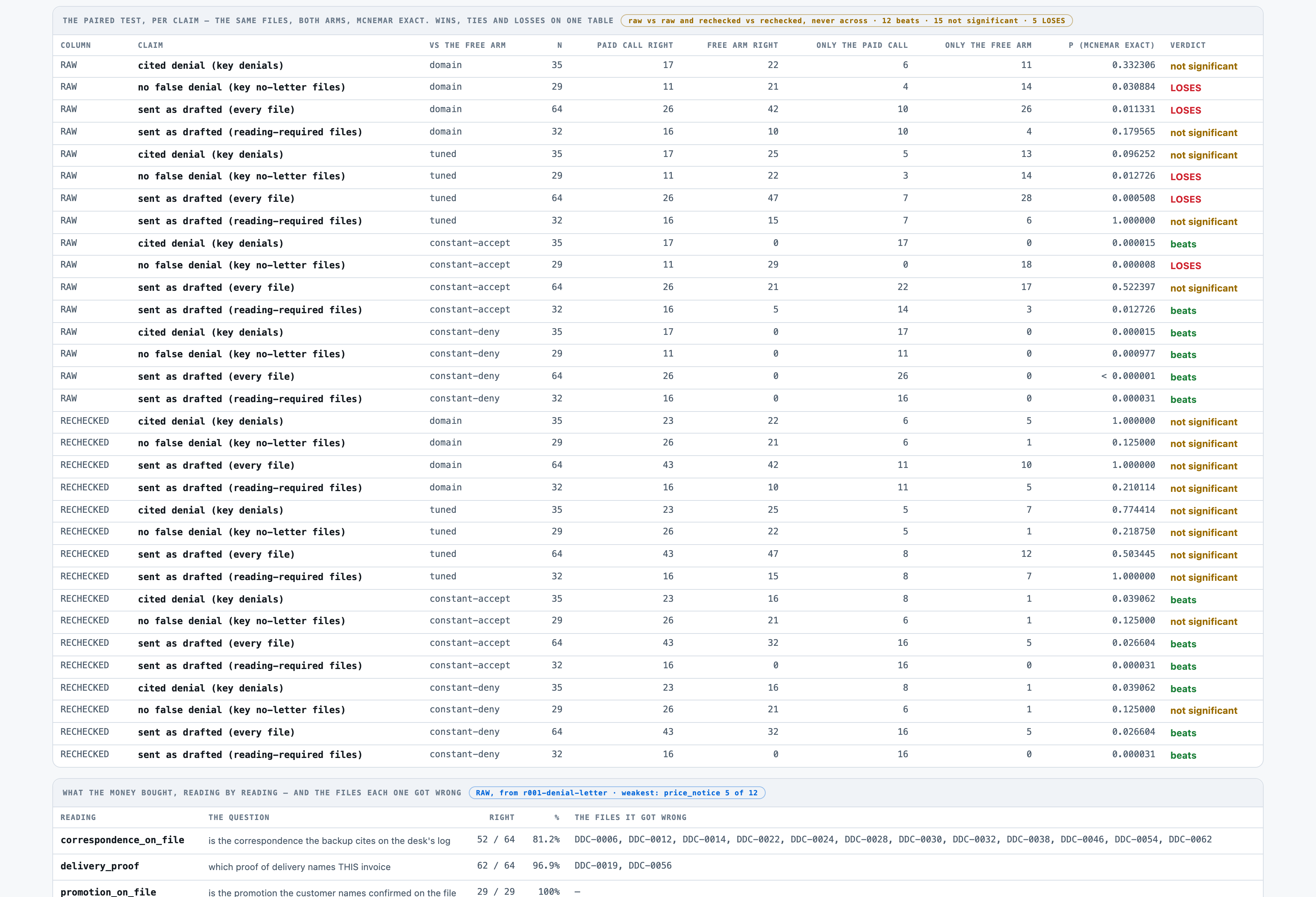The width and height of the screenshot is (1316, 897).
Task: Select the p-value 0.030884
Action: click(x=1133, y=87)
